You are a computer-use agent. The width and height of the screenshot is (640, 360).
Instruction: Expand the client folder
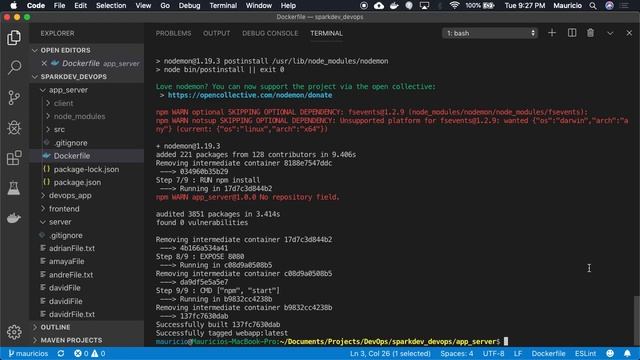pos(63,103)
